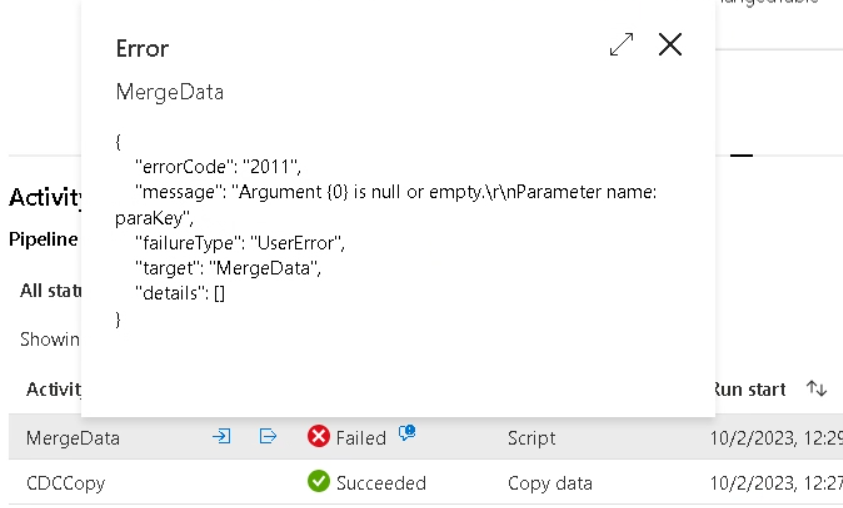Click the Succeeded status text

(x=381, y=483)
